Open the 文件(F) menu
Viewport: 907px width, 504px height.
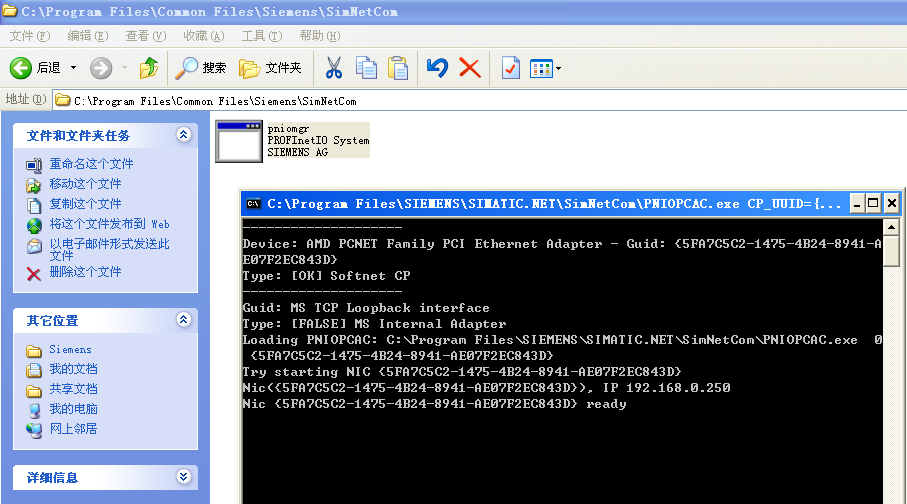pos(30,36)
